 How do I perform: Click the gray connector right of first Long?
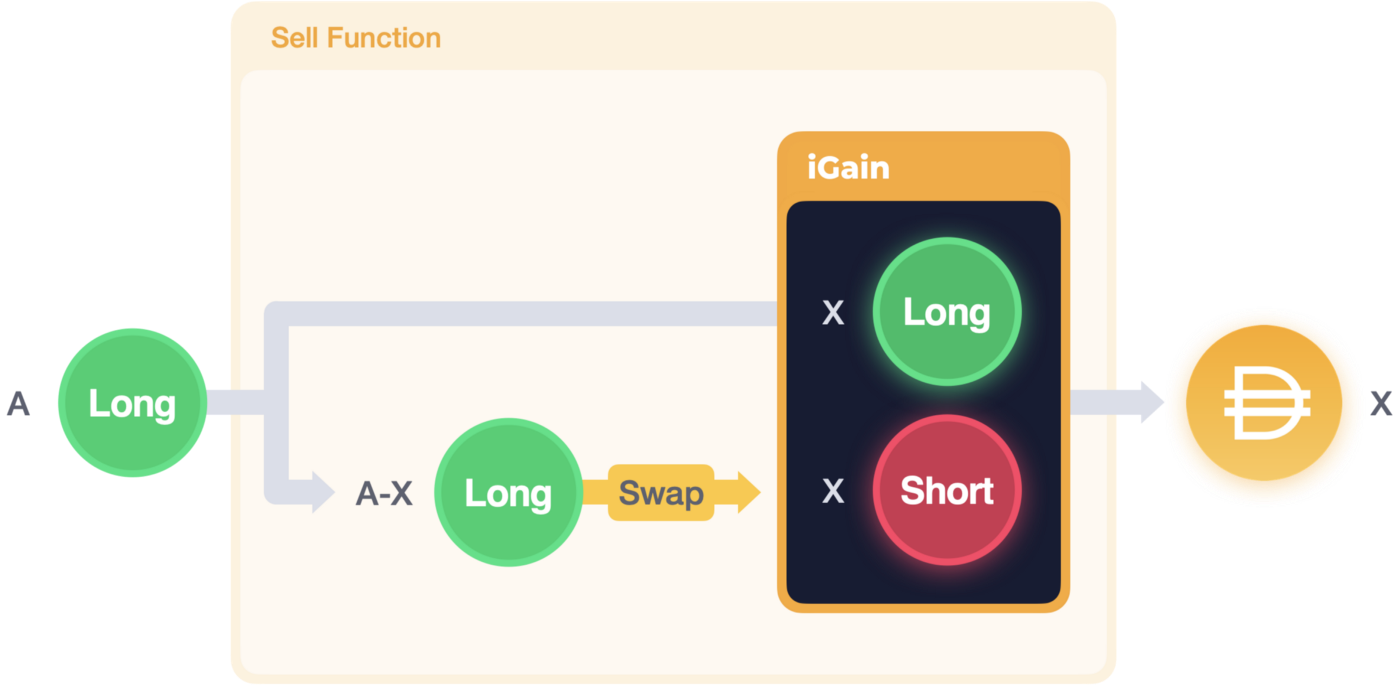click(235, 402)
